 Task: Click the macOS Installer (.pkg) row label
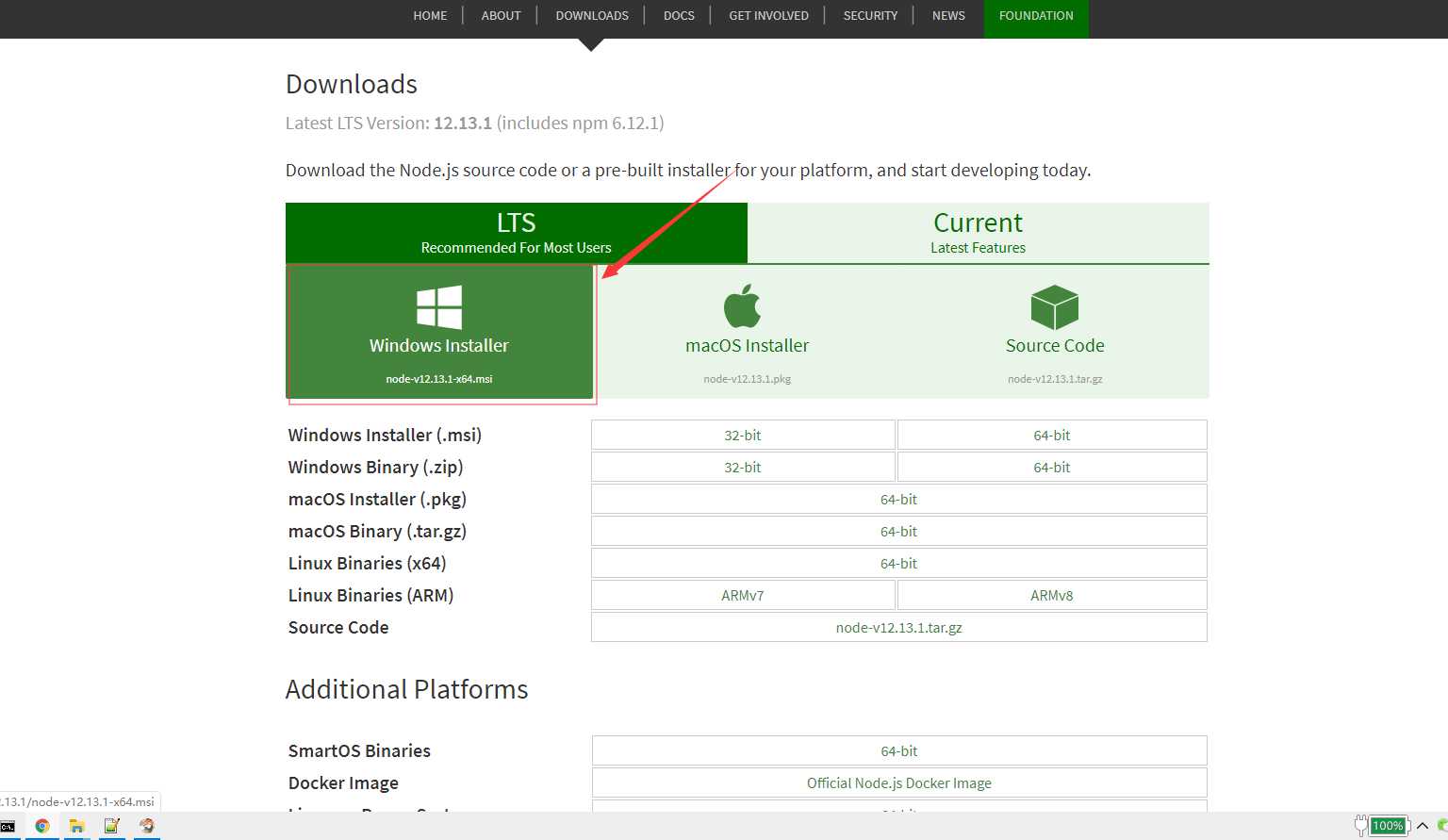coord(377,499)
